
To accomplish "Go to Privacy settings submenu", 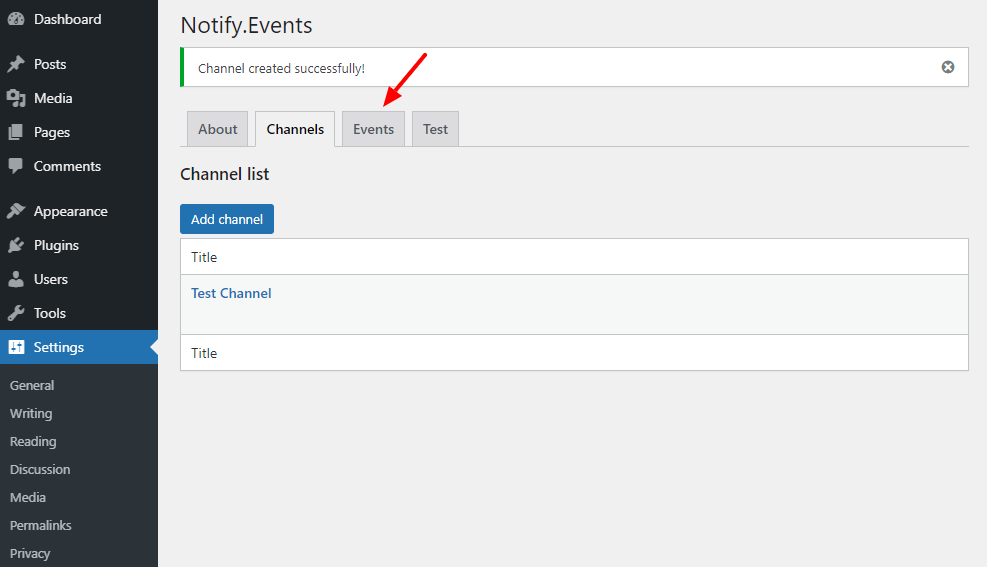I will (x=30, y=553).
